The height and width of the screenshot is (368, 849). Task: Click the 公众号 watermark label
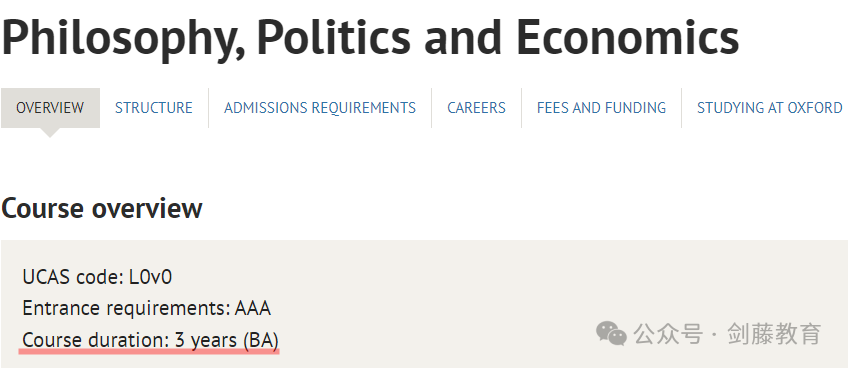coord(668,334)
